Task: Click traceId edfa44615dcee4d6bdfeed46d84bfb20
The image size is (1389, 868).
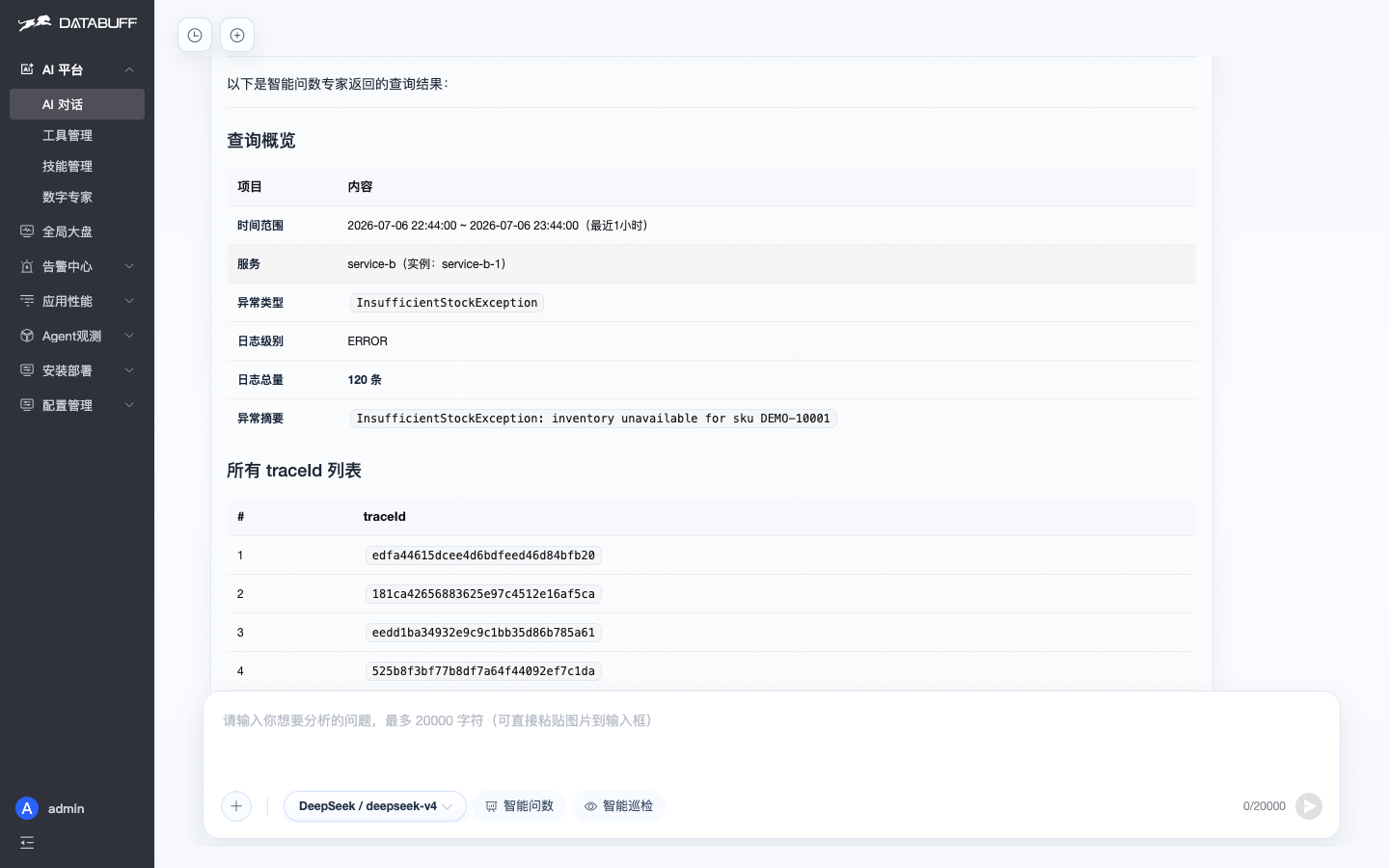Action: coord(483,556)
